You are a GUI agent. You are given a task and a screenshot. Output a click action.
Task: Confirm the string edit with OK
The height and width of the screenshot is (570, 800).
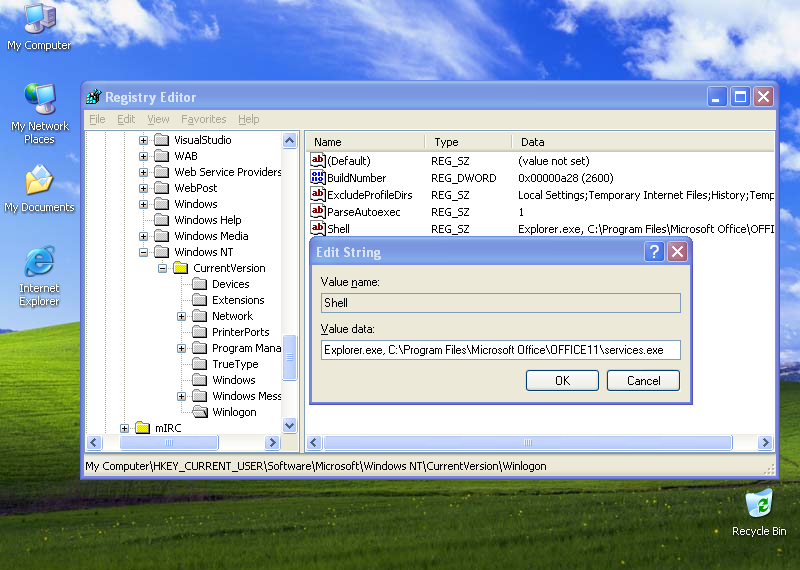coord(562,381)
